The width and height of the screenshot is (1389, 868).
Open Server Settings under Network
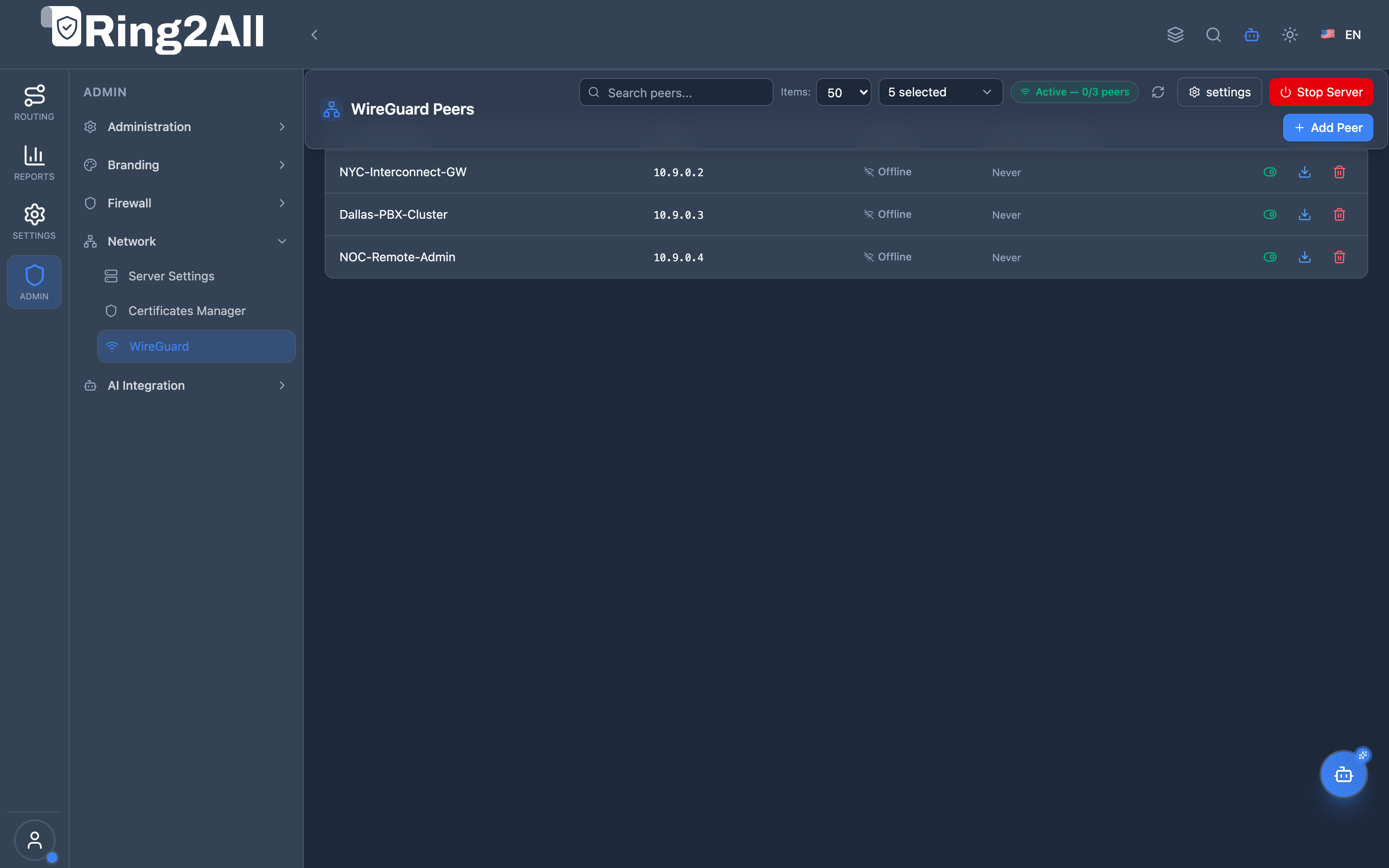coord(196,276)
